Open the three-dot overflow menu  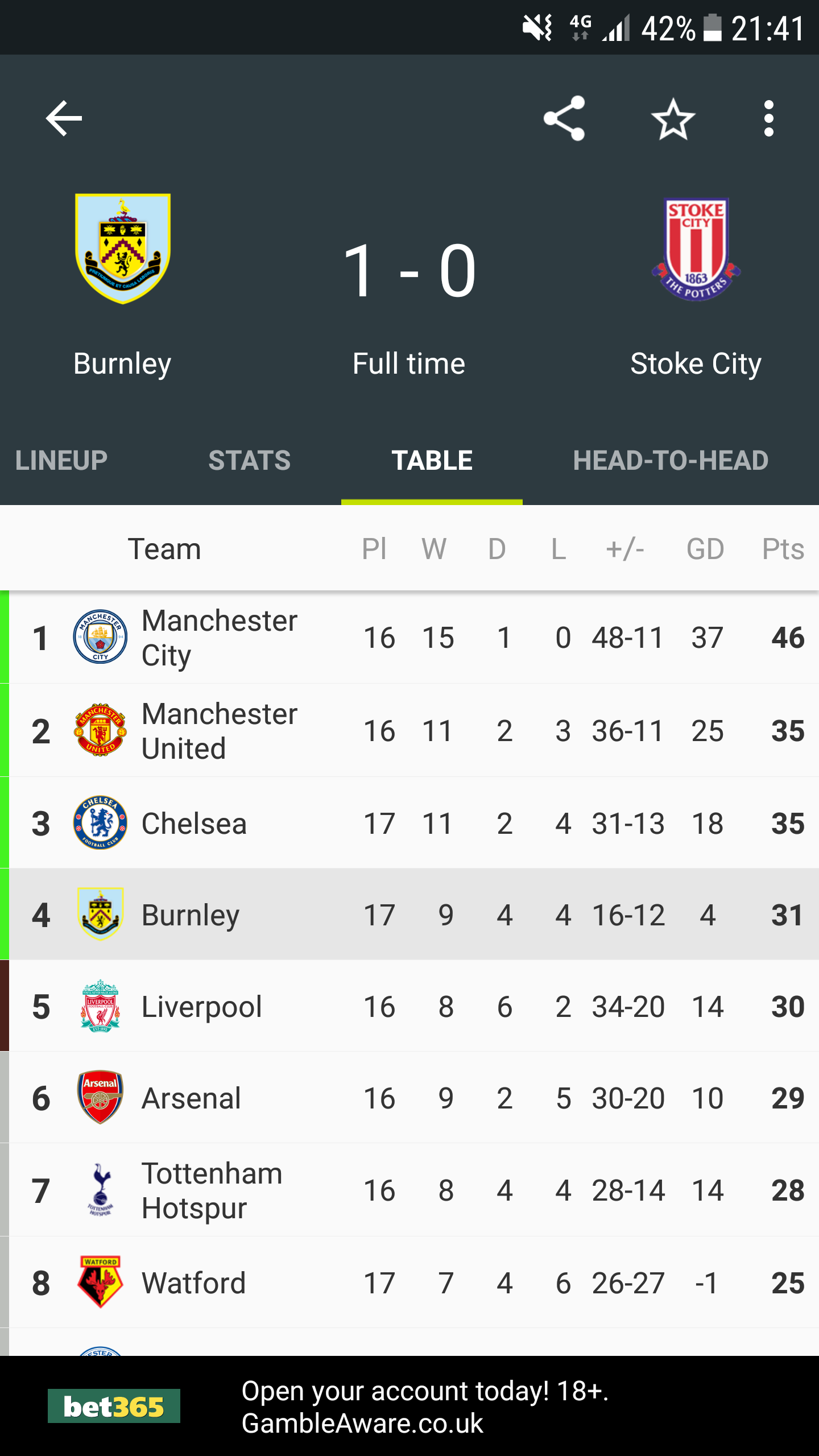769,118
